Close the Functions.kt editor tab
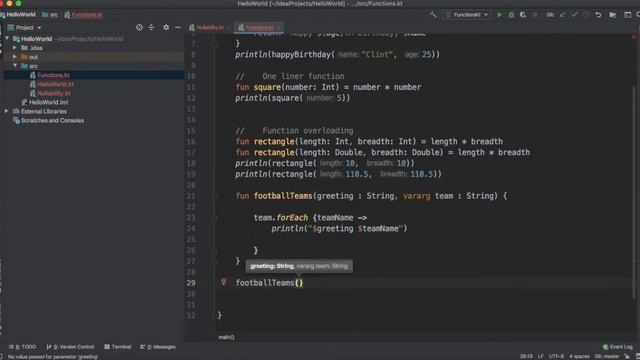Viewport: 640px width, 360px height. tap(279, 28)
